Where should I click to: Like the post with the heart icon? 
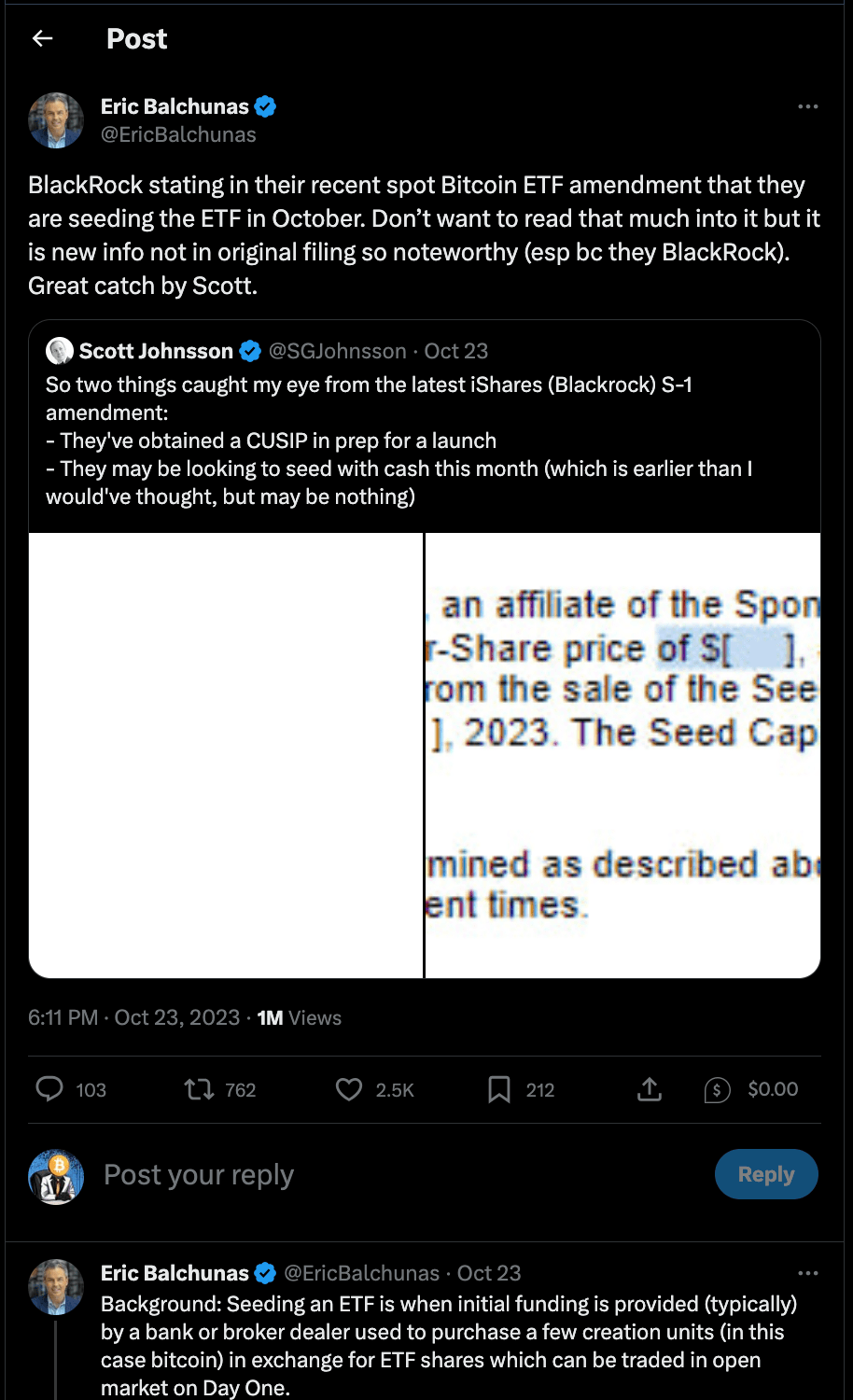pyautogui.click(x=349, y=1089)
